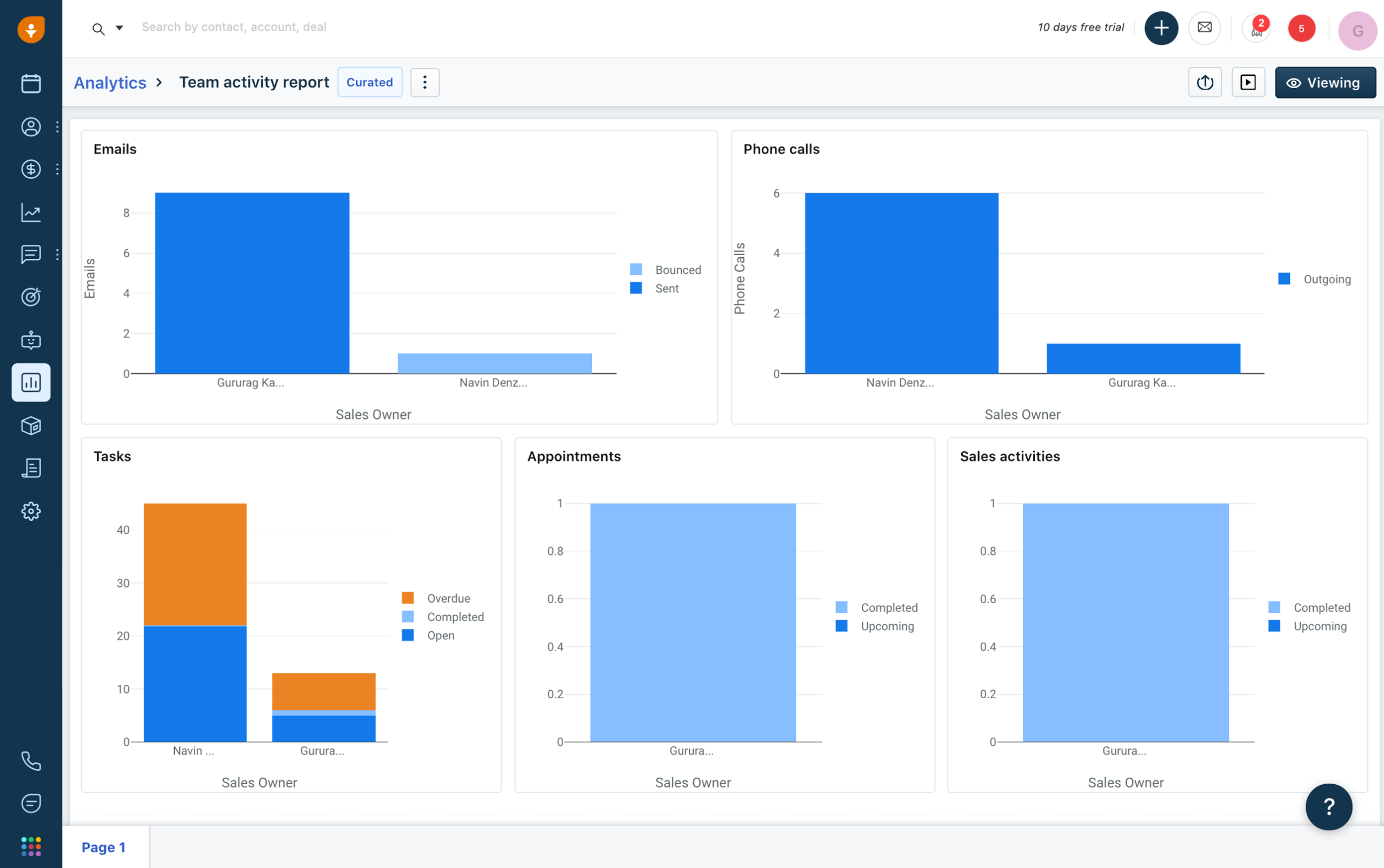Toggle the Viewing mode button
Viewport: 1384px width, 868px height.
pos(1325,83)
